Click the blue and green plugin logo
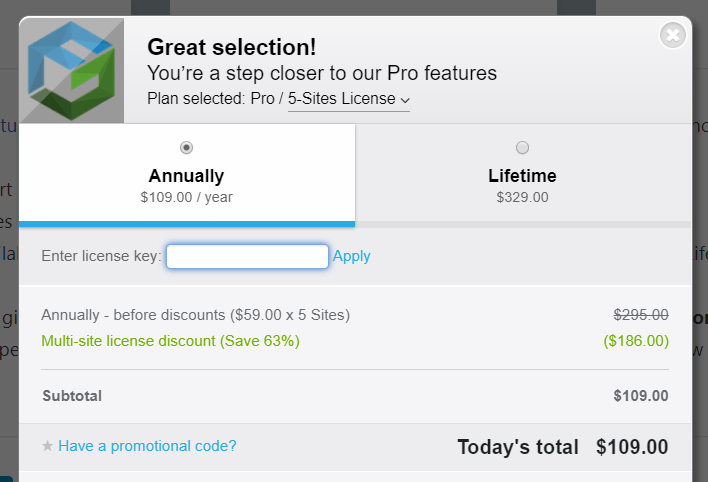The width and height of the screenshot is (708, 482). 71,70
